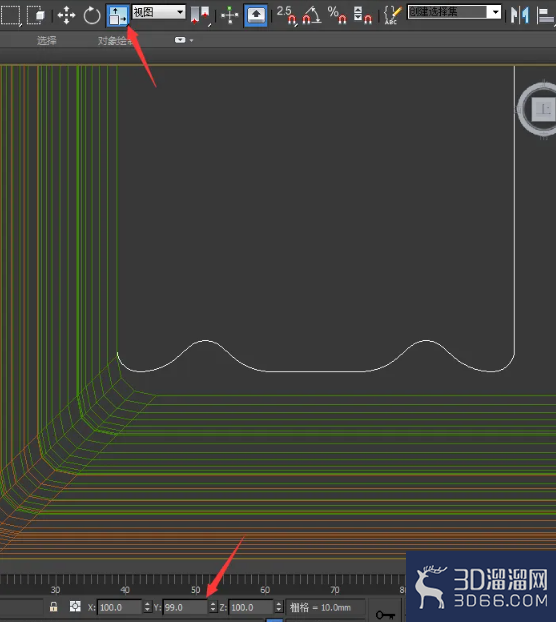Toggle Spinner Snap
556x622 pixels.
362,15
